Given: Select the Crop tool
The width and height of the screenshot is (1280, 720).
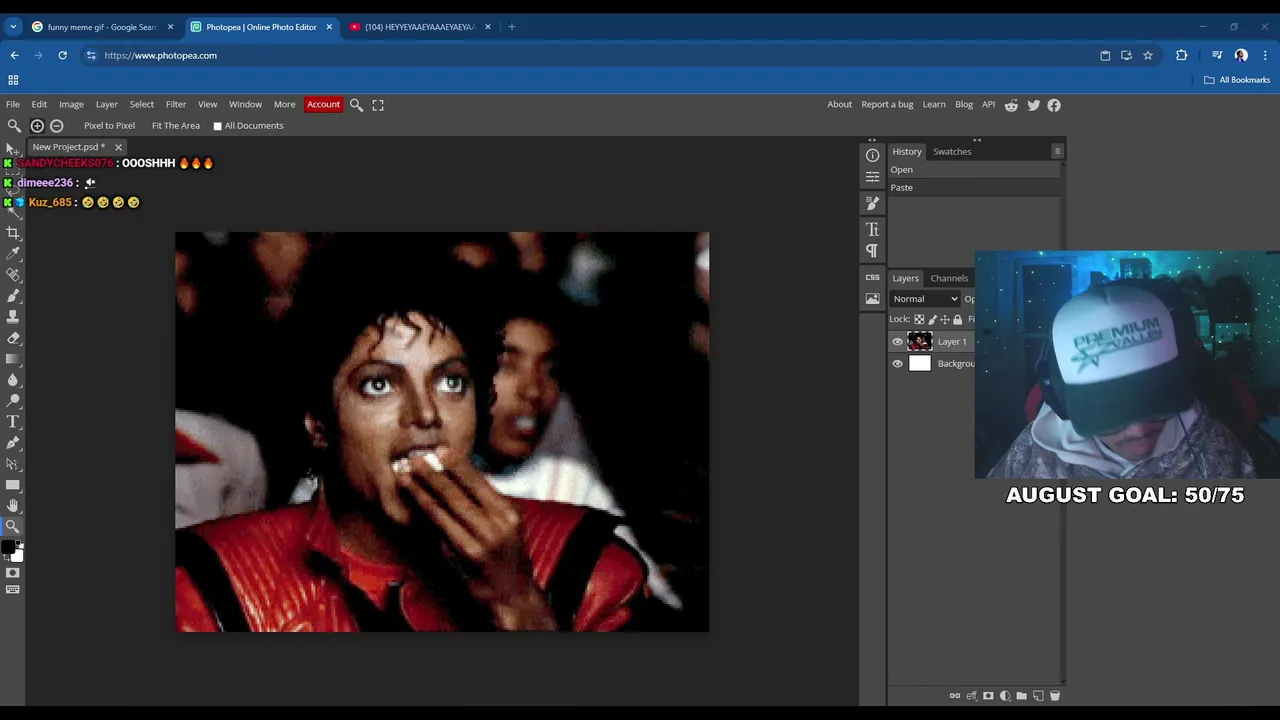Looking at the screenshot, I should coord(13,233).
